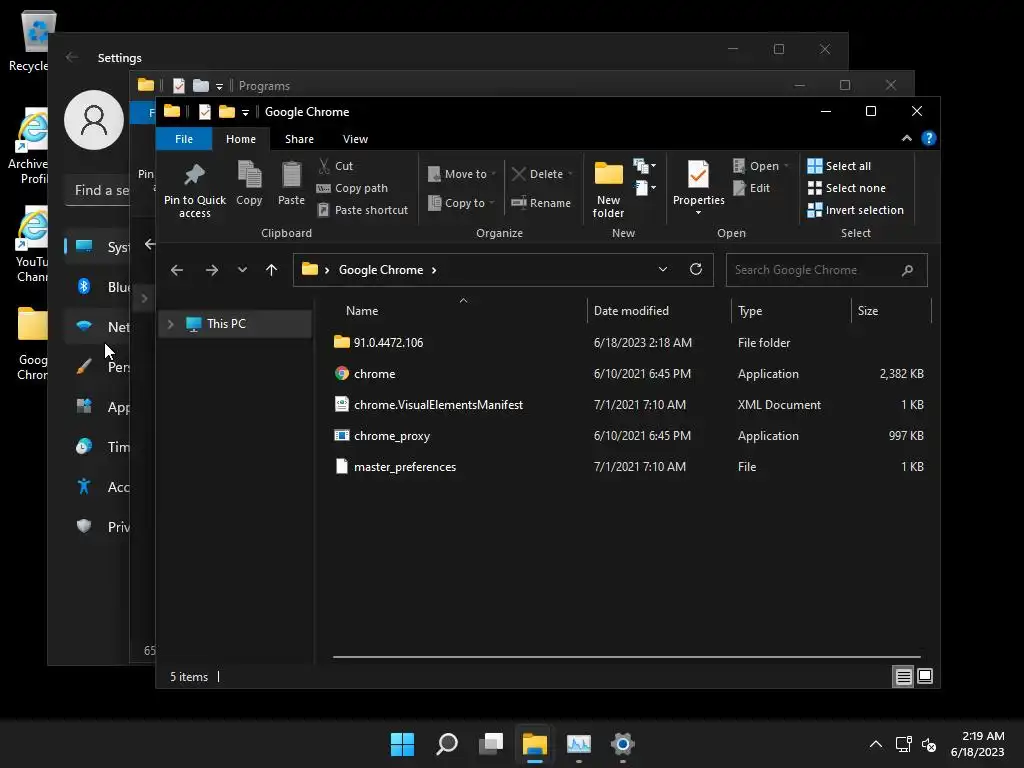
Task: Click File Explorer taskbar icon
Action: [534, 744]
